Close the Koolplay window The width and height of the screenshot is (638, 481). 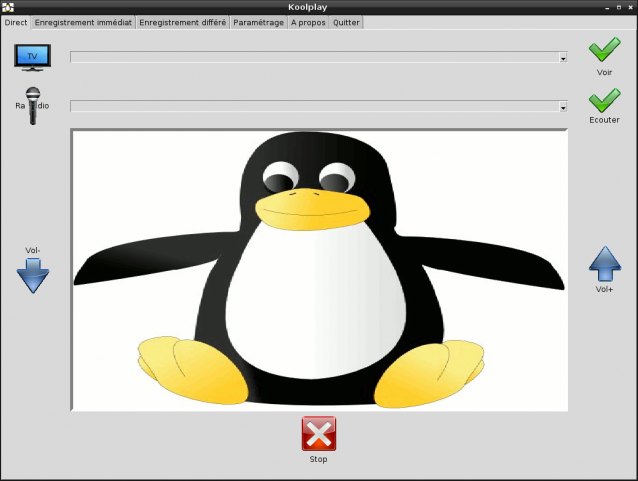coord(630,7)
